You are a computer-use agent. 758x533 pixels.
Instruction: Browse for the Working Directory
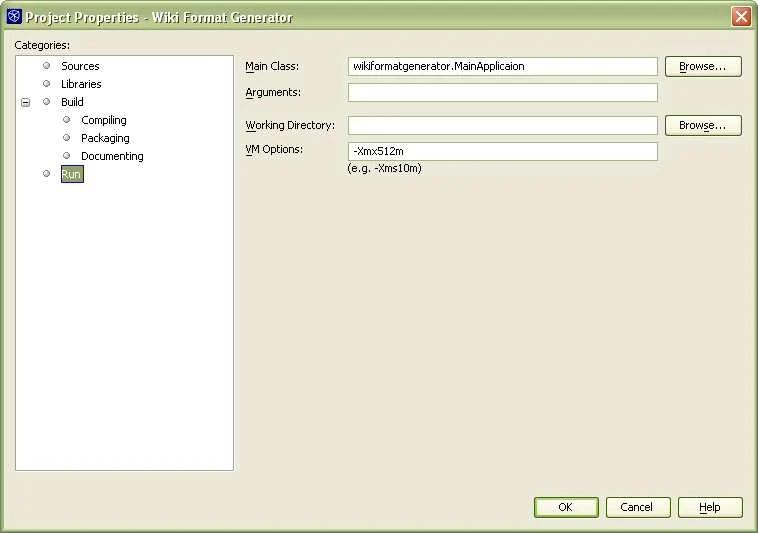click(x=703, y=125)
